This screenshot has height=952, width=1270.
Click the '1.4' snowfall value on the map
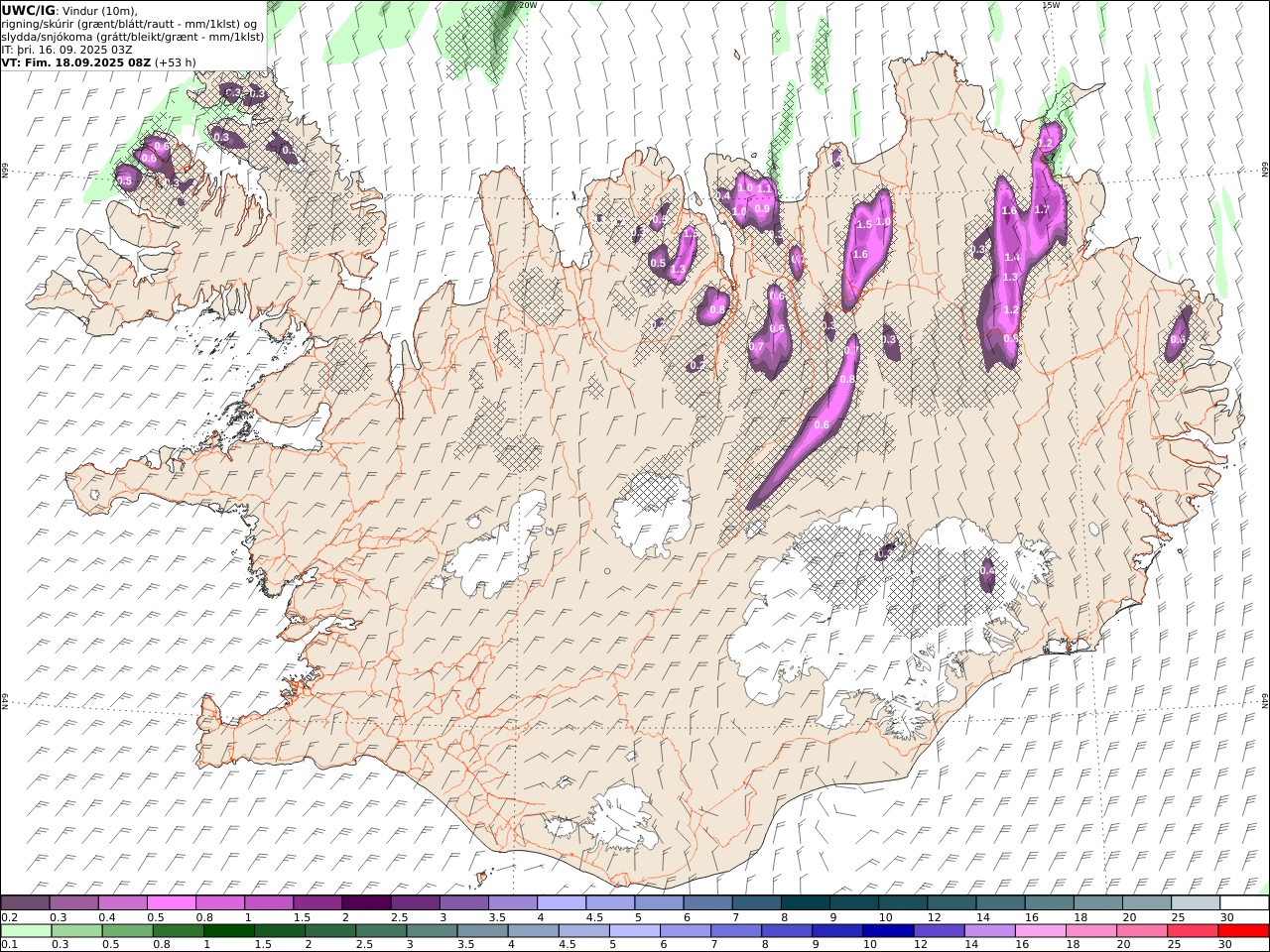[x=1012, y=257]
